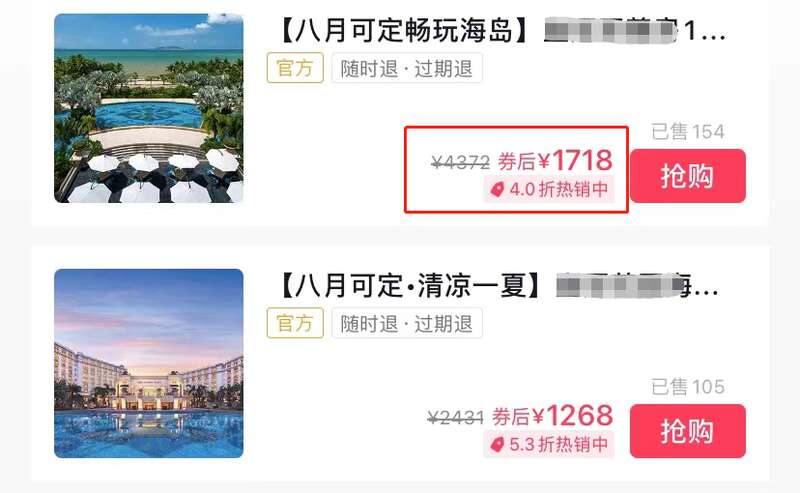Open the 八月可定·清凉一夏 listing title
Image resolution: width=800 pixels, height=493 pixels.
pyautogui.click(x=499, y=286)
